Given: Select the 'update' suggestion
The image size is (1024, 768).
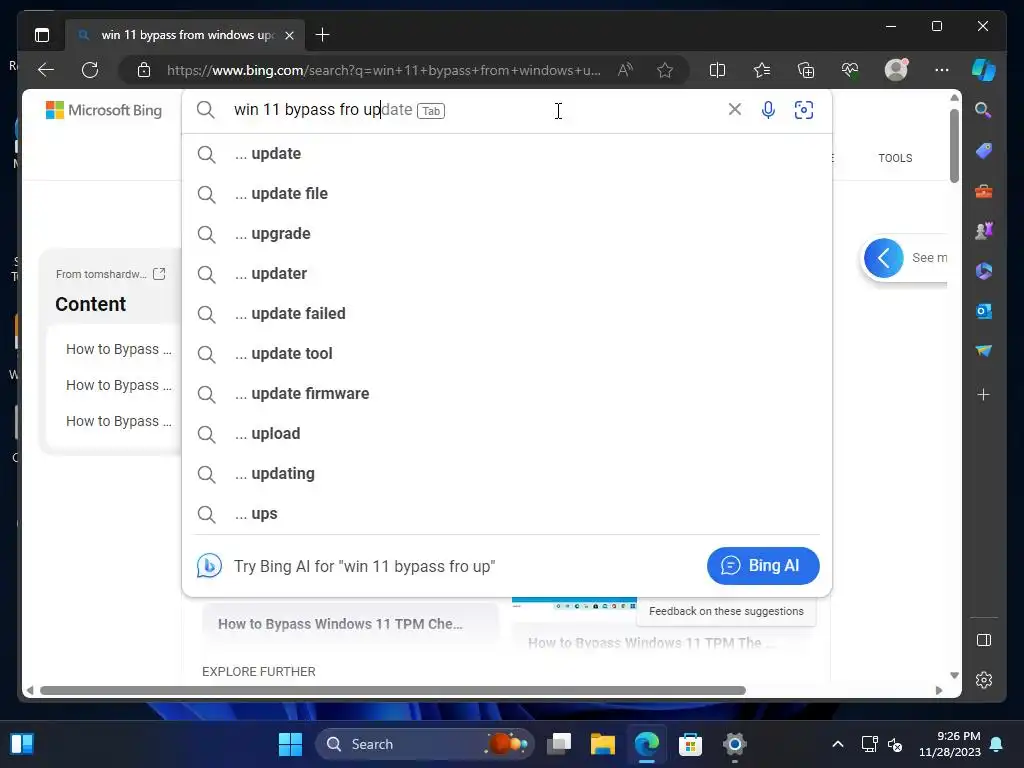Looking at the screenshot, I should (x=507, y=153).
